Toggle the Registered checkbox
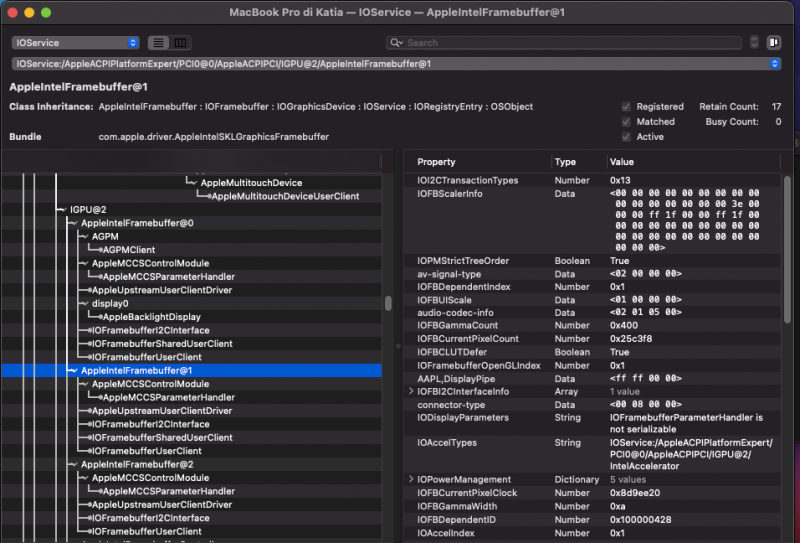Viewport: 800px width, 543px height. click(x=626, y=106)
